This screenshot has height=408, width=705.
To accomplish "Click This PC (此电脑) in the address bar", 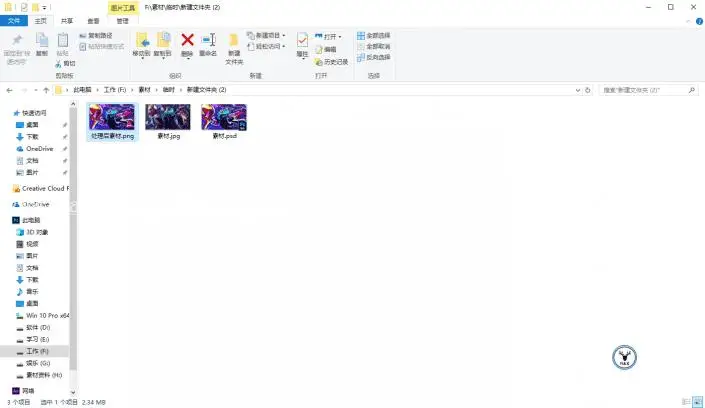I will 82,90.
